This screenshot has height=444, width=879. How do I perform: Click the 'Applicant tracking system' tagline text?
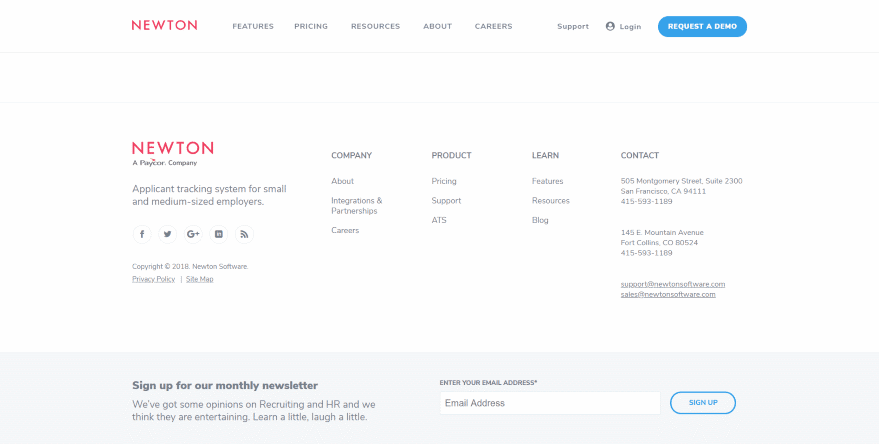(x=209, y=195)
